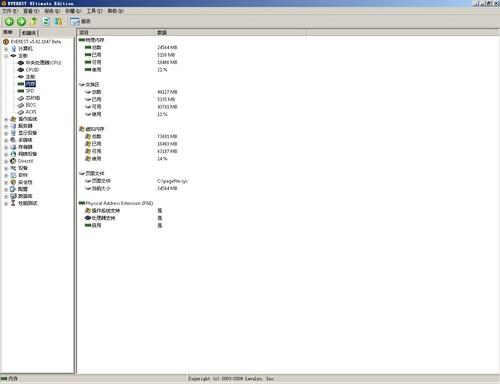The image size is (500, 384).
Task: Click the green Forward arrow toolbar button
Action: coord(21,22)
